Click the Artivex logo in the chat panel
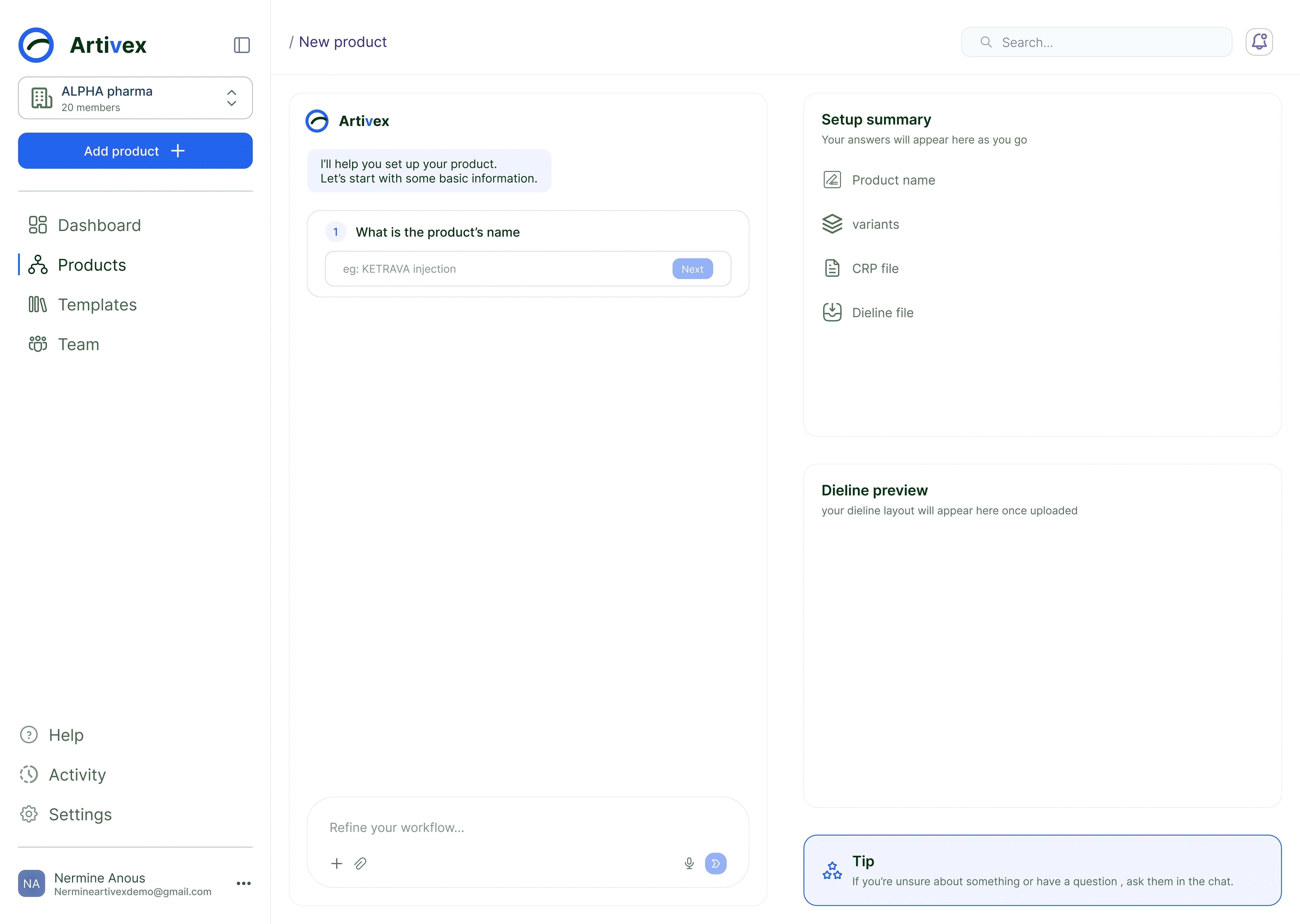This screenshot has width=1300, height=924. pos(347,121)
